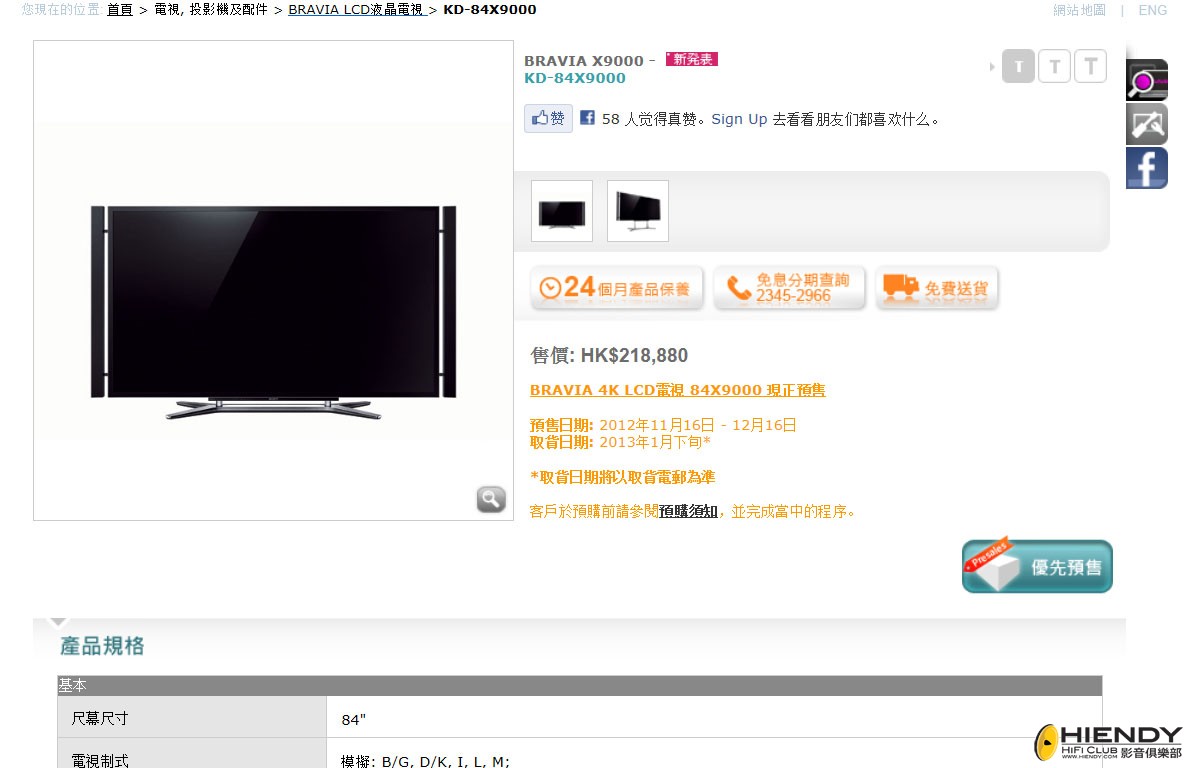Image resolution: width=1188 pixels, height=768 pixels.
Task: Click the interest-free instalment enquiry badge
Action: point(789,288)
